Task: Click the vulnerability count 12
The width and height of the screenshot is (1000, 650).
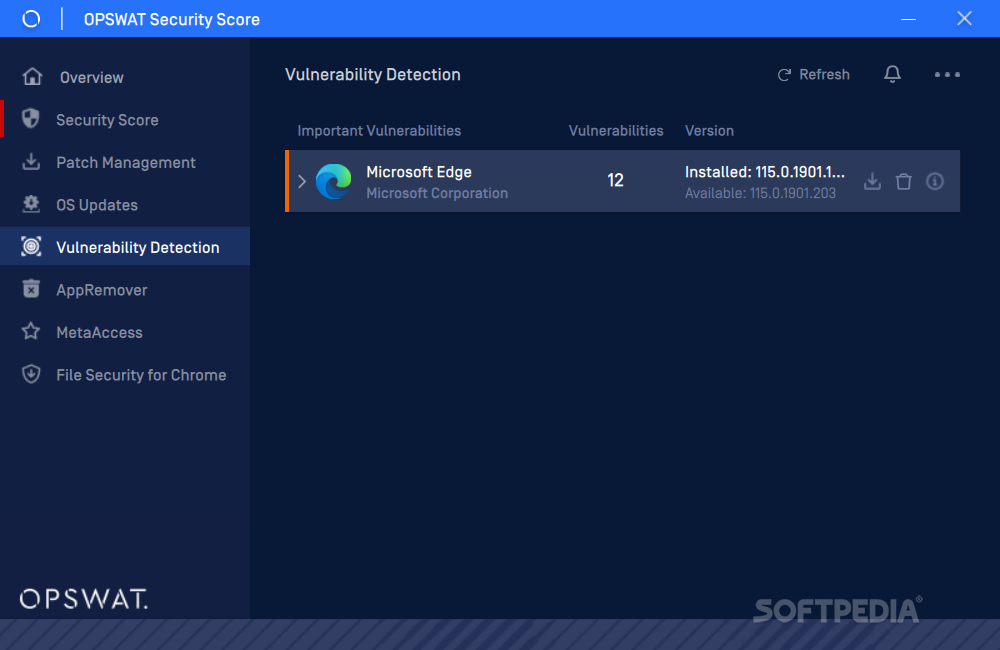Action: (615, 181)
